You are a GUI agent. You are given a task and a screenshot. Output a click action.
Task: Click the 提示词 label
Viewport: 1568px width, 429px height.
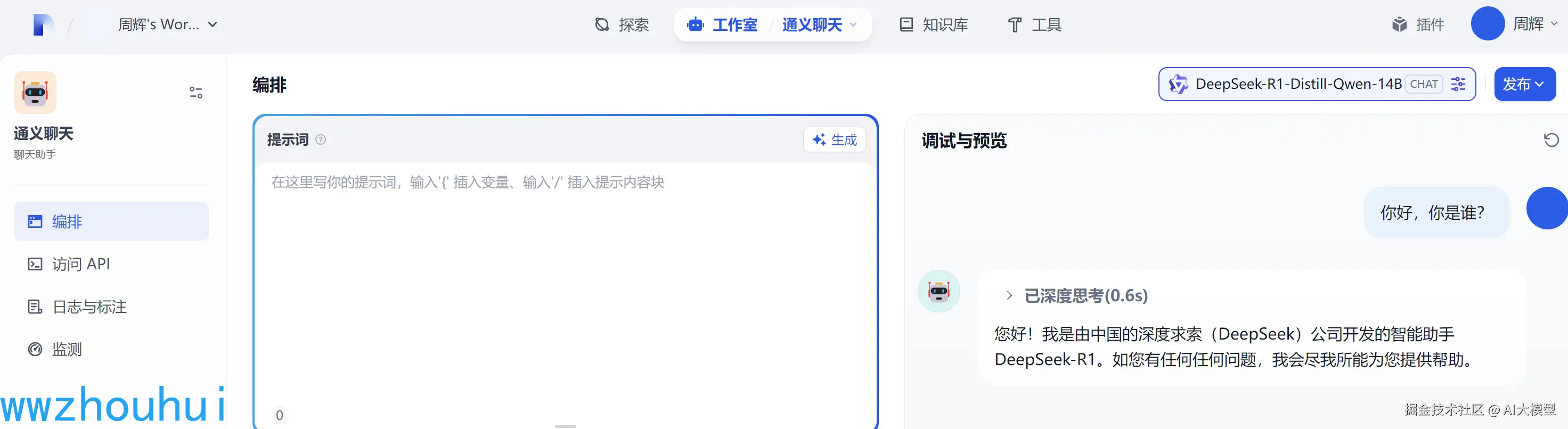288,140
